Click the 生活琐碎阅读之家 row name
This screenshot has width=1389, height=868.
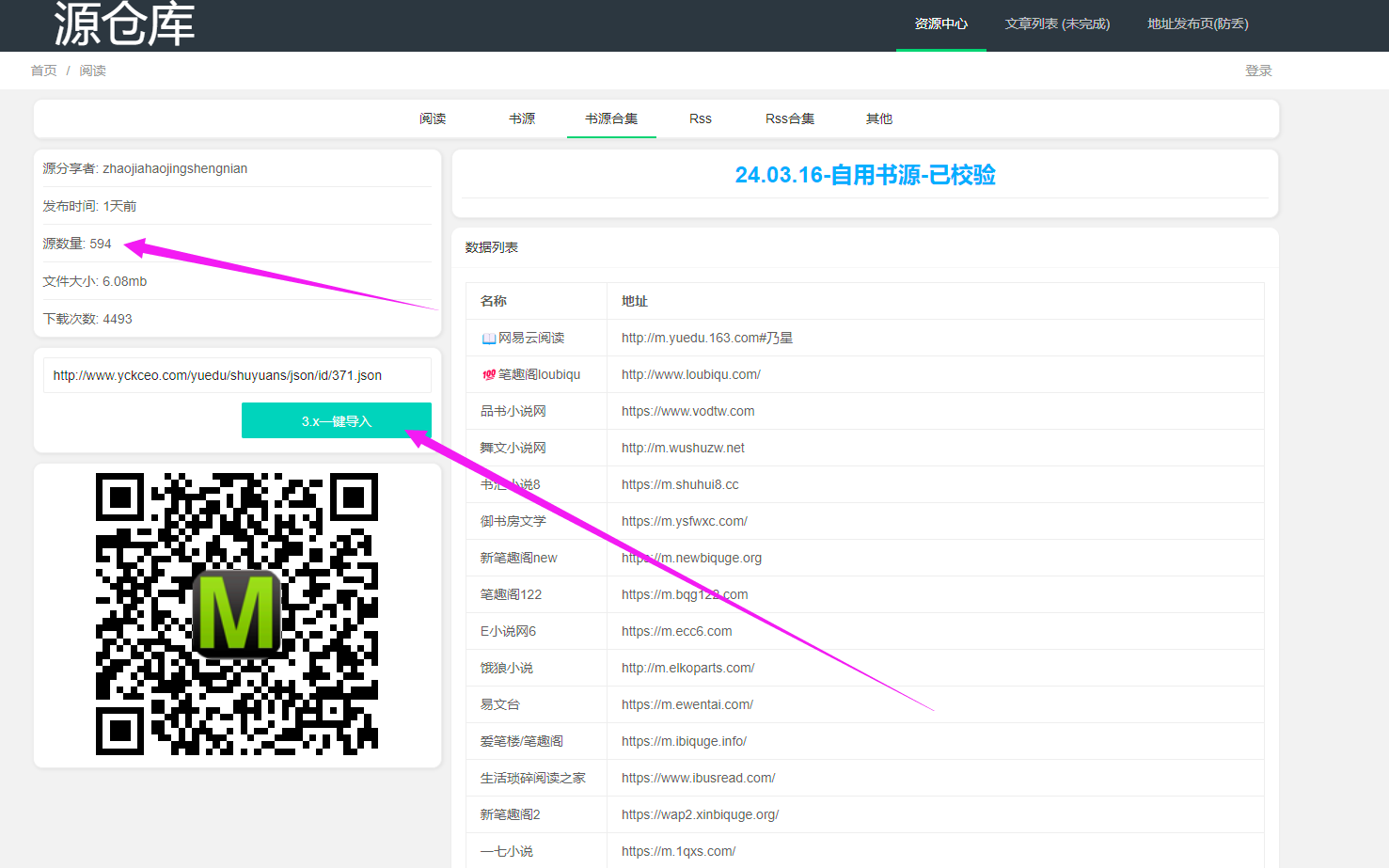[x=532, y=778]
